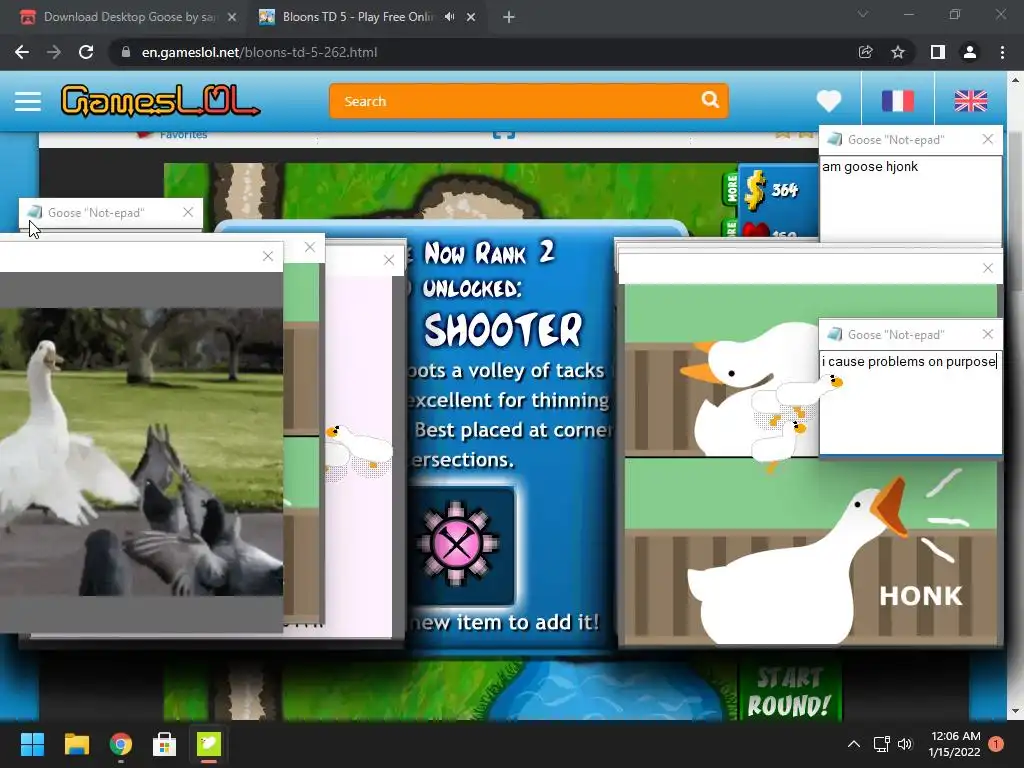Click the orange search magnifier icon
The image size is (1024, 768).
pyautogui.click(x=710, y=100)
